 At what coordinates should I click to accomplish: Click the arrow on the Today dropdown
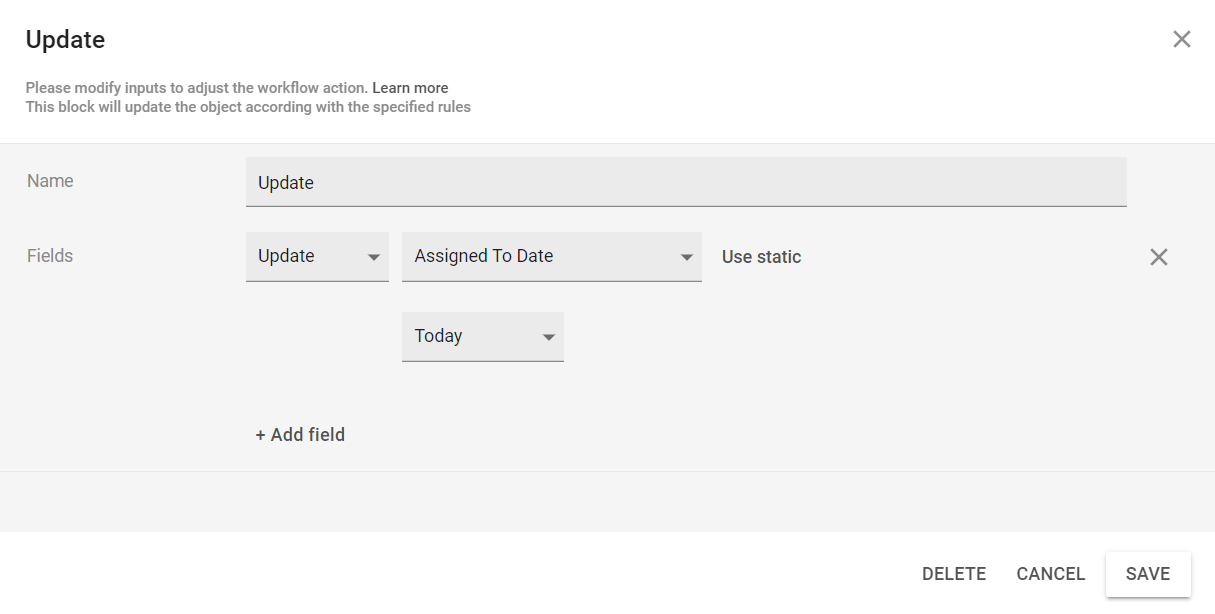tap(548, 337)
